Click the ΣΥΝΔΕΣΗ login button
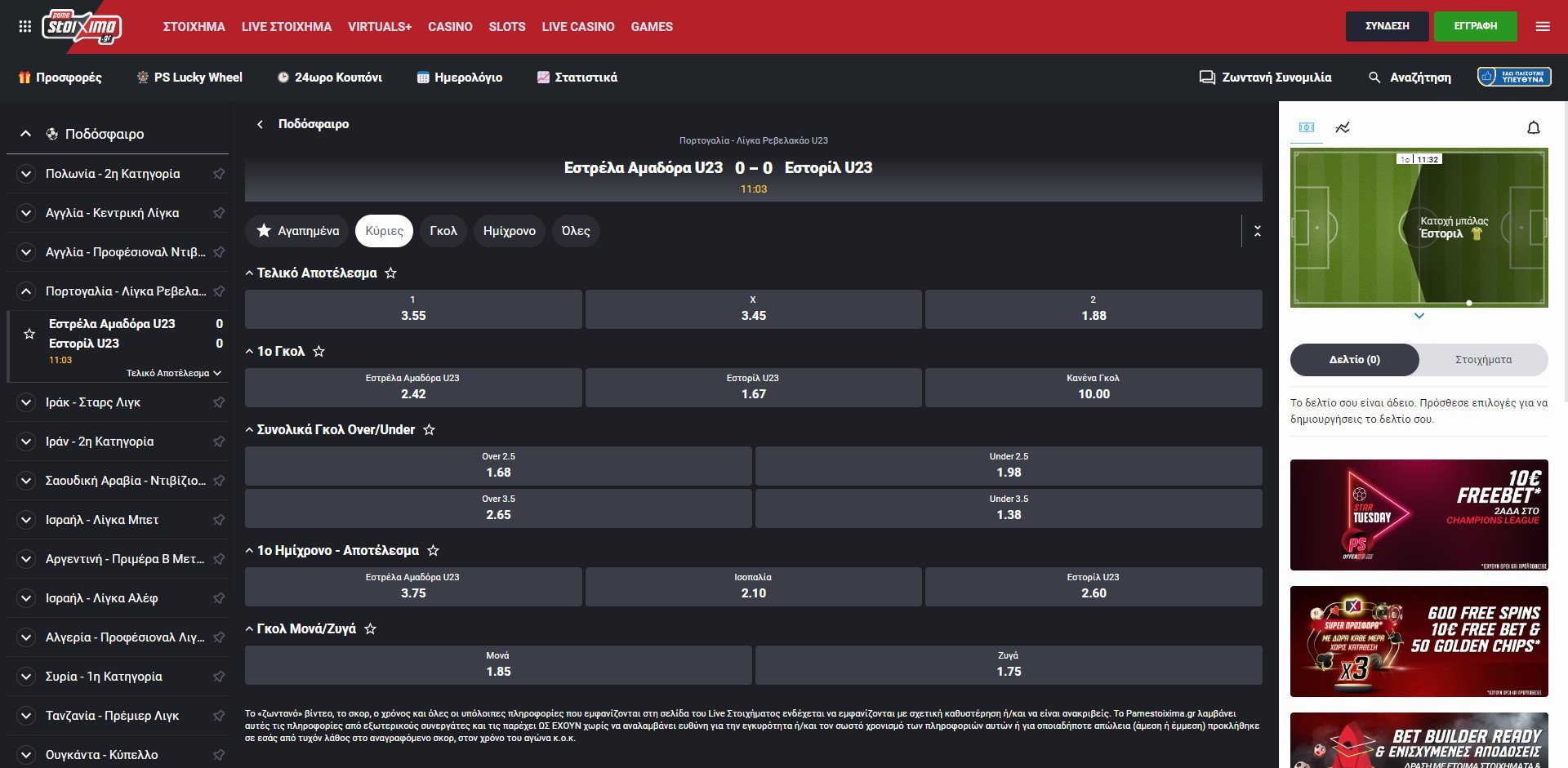This screenshot has height=768, width=1568. tap(1387, 26)
